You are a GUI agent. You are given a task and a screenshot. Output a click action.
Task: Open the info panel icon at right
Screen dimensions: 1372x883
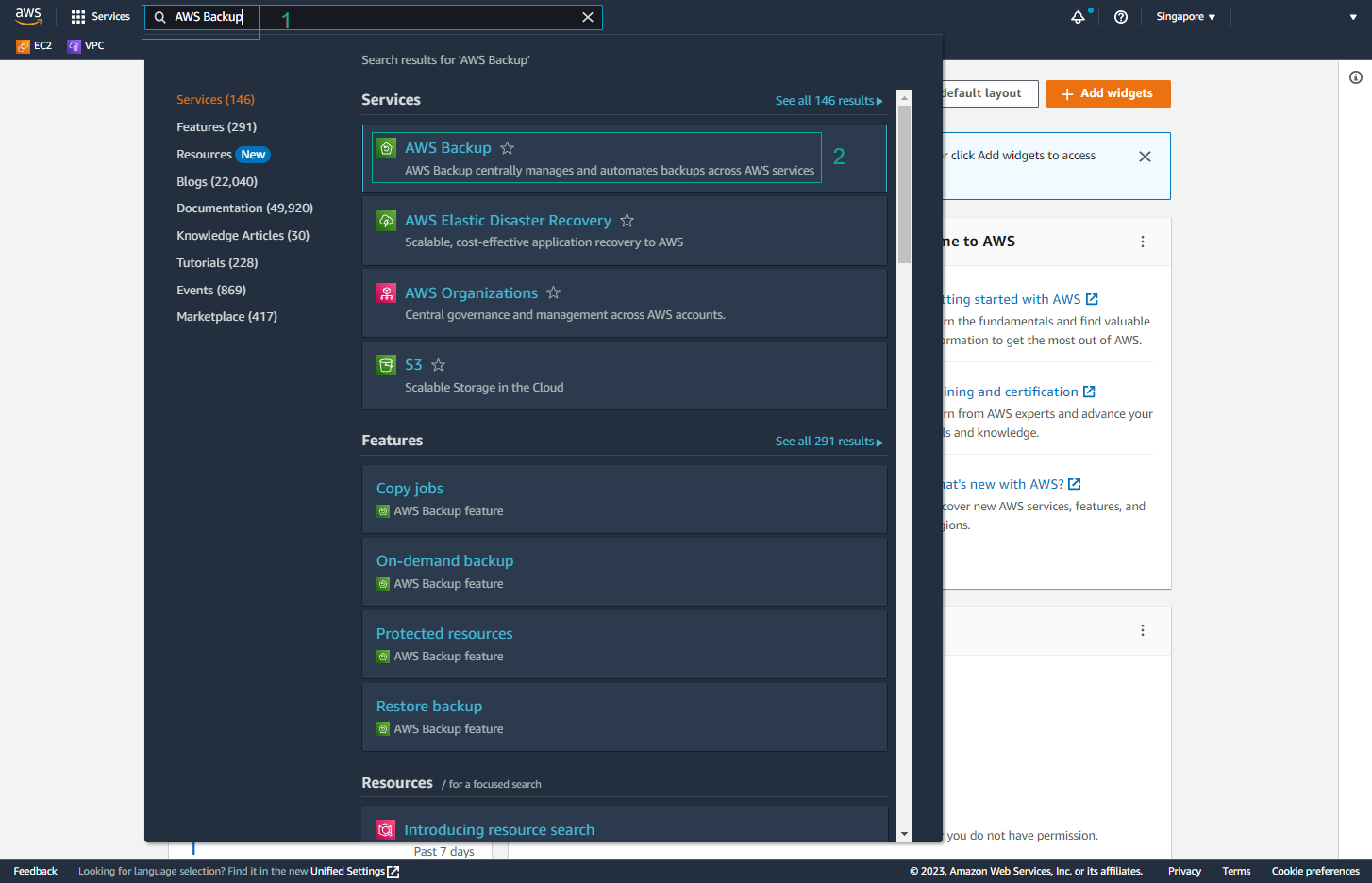coord(1355,77)
